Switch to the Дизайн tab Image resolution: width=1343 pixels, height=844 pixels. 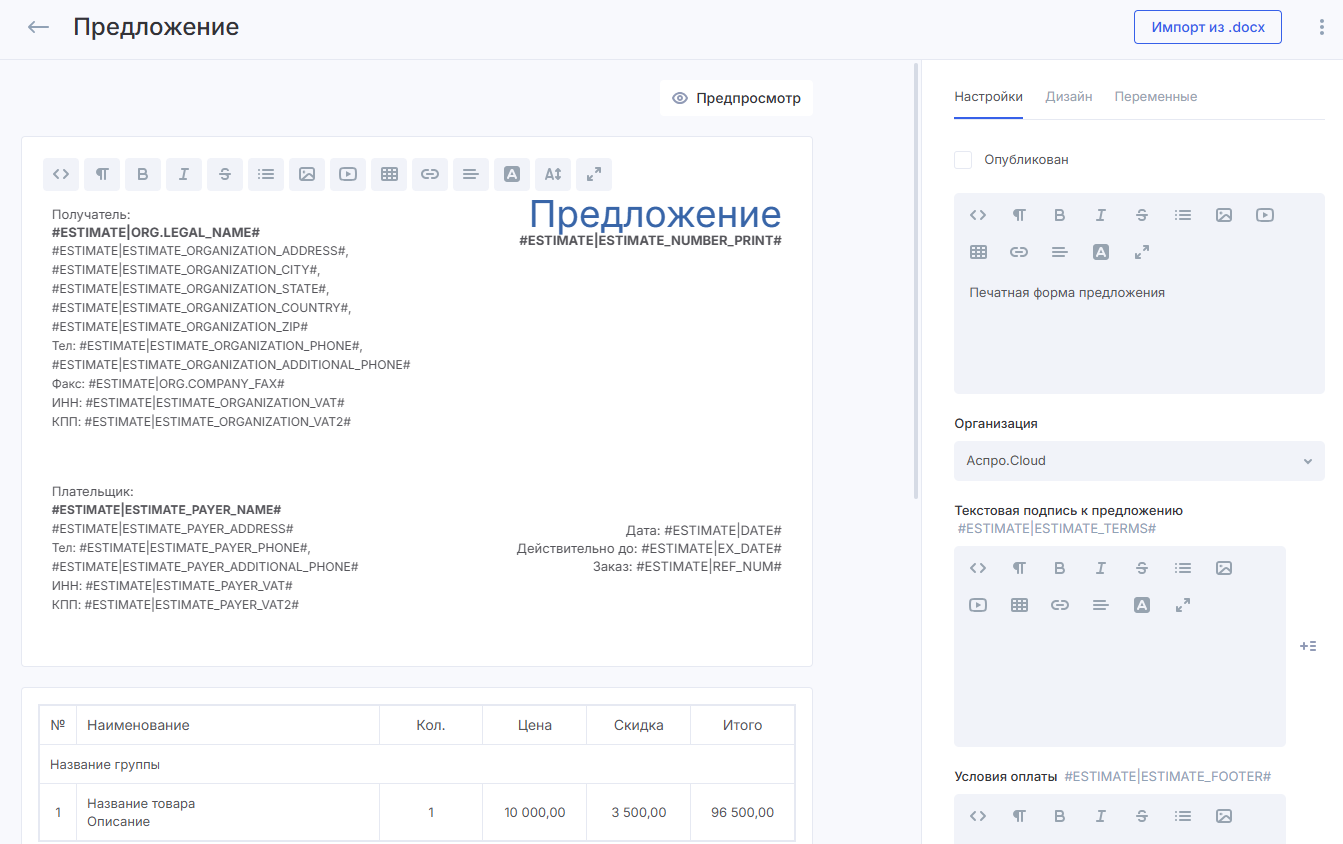(1068, 97)
